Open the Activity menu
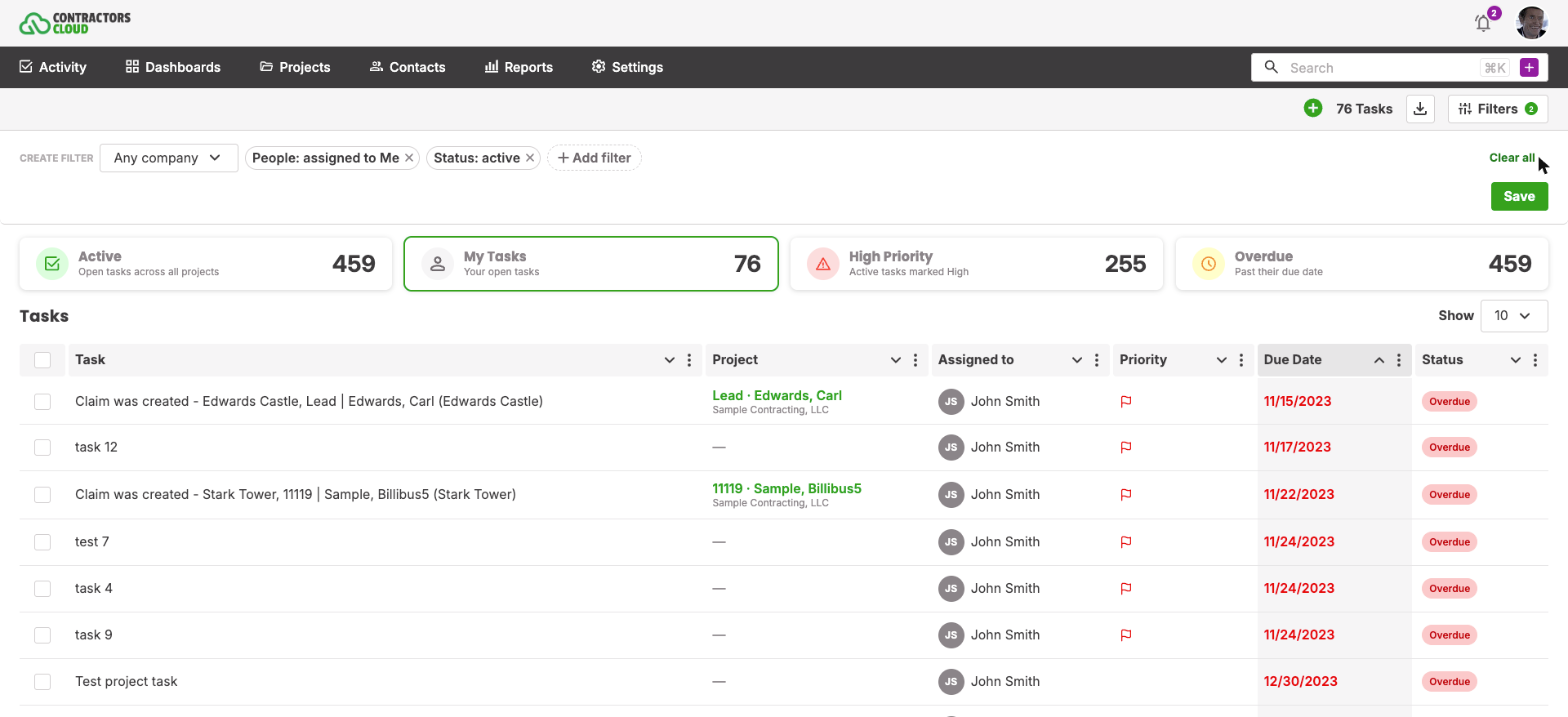The height and width of the screenshot is (717, 1568). point(53,67)
